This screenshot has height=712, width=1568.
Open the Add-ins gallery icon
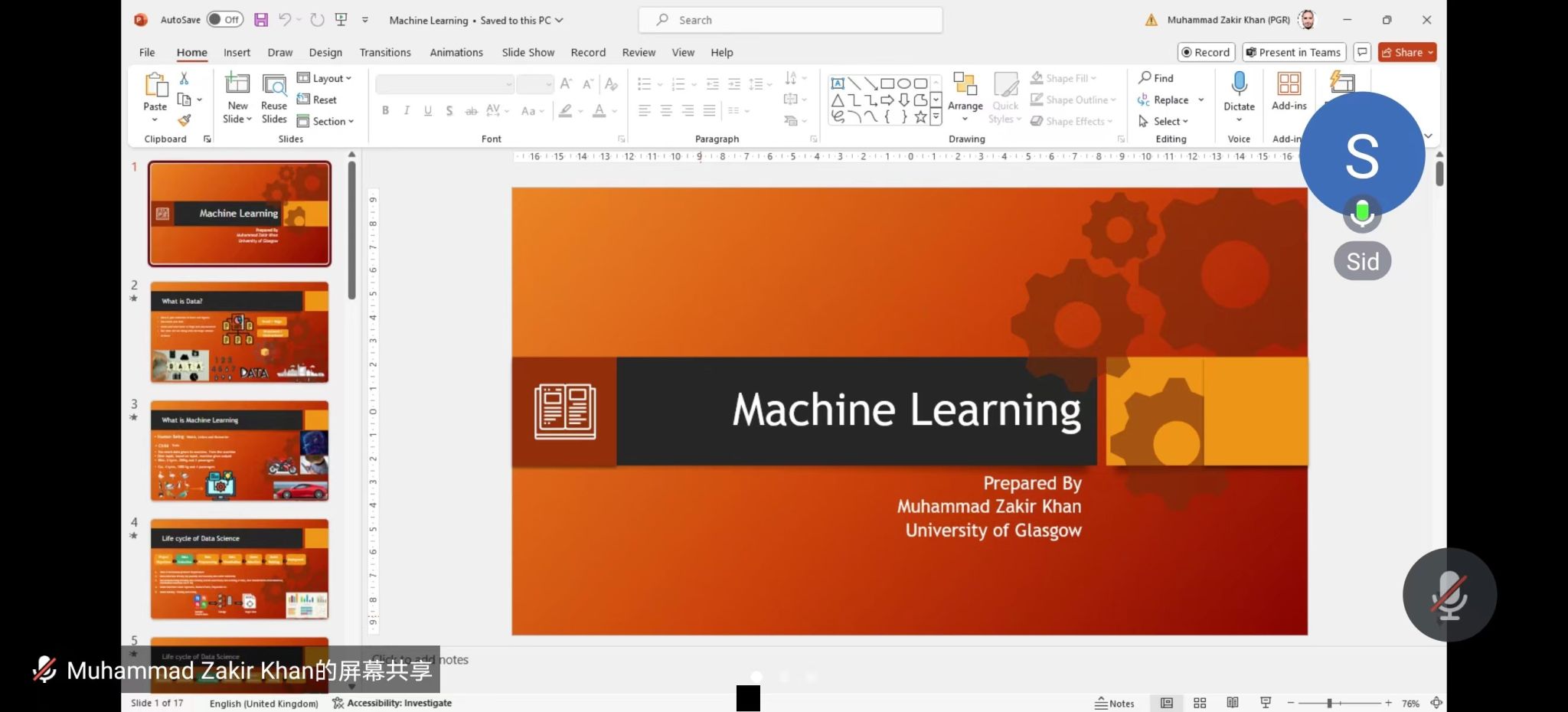coord(1289,84)
